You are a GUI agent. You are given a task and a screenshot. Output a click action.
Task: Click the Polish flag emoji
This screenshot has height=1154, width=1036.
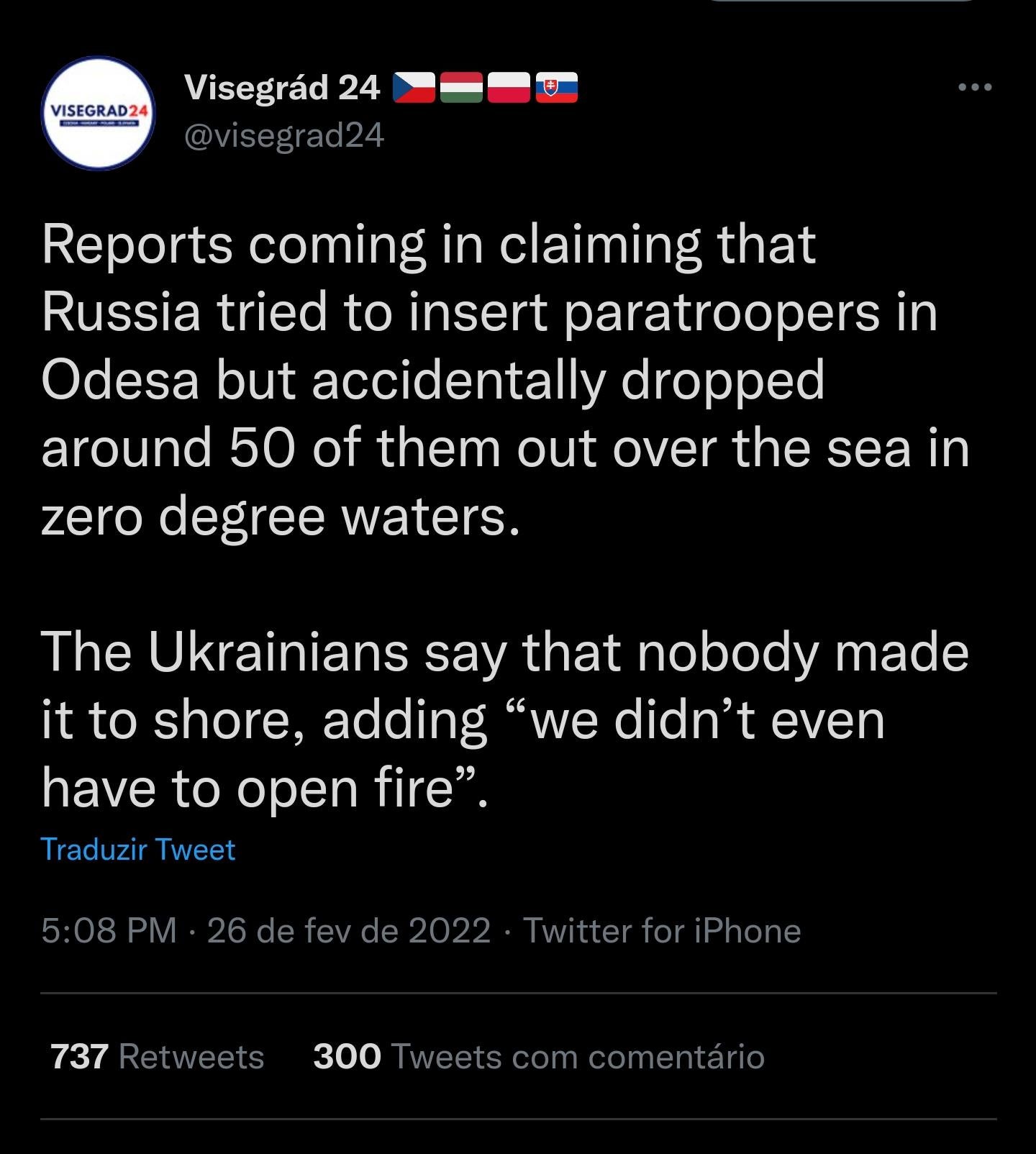click(x=509, y=88)
